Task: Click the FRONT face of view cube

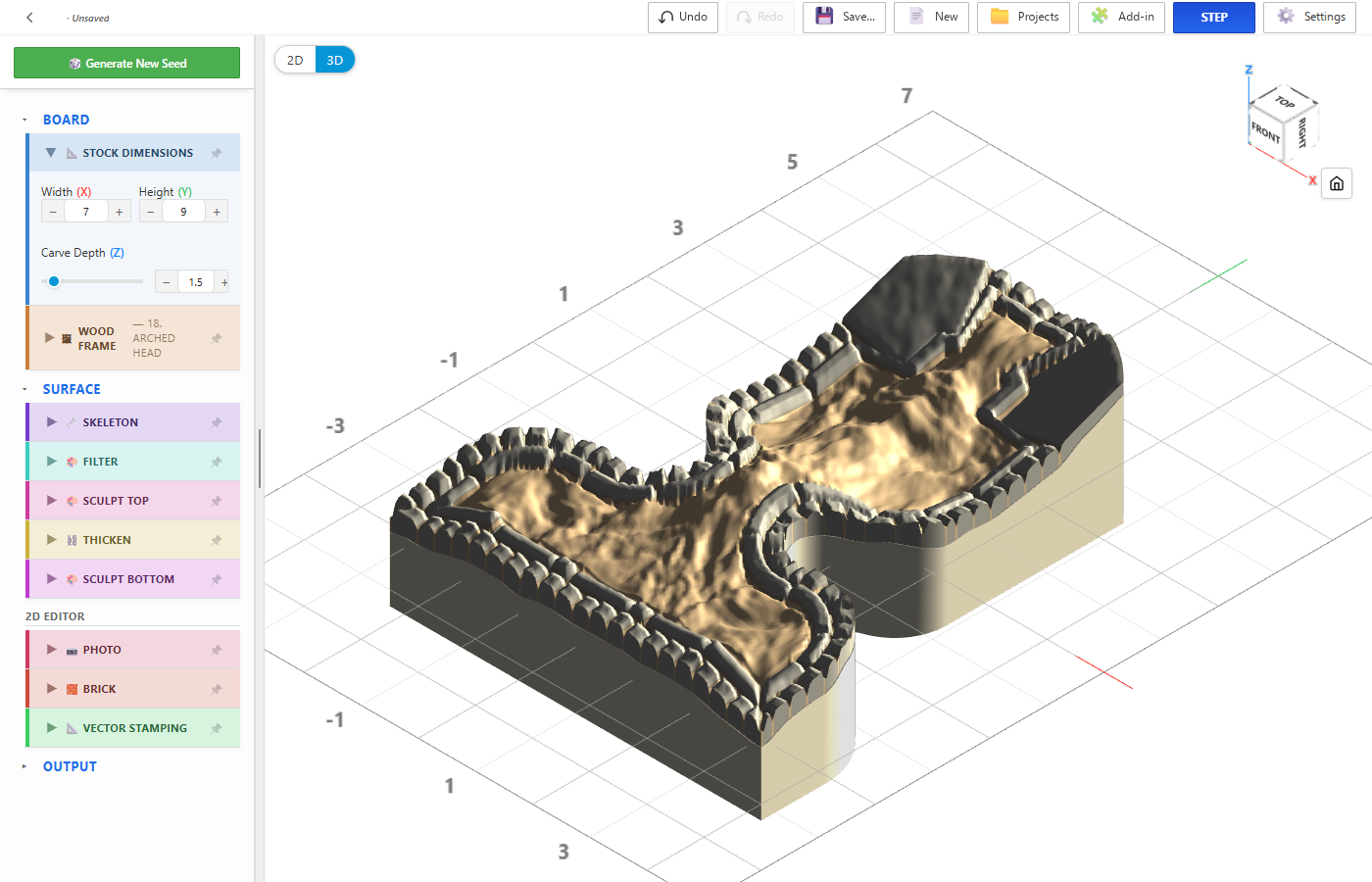Action: click(x=1265, y=132)
